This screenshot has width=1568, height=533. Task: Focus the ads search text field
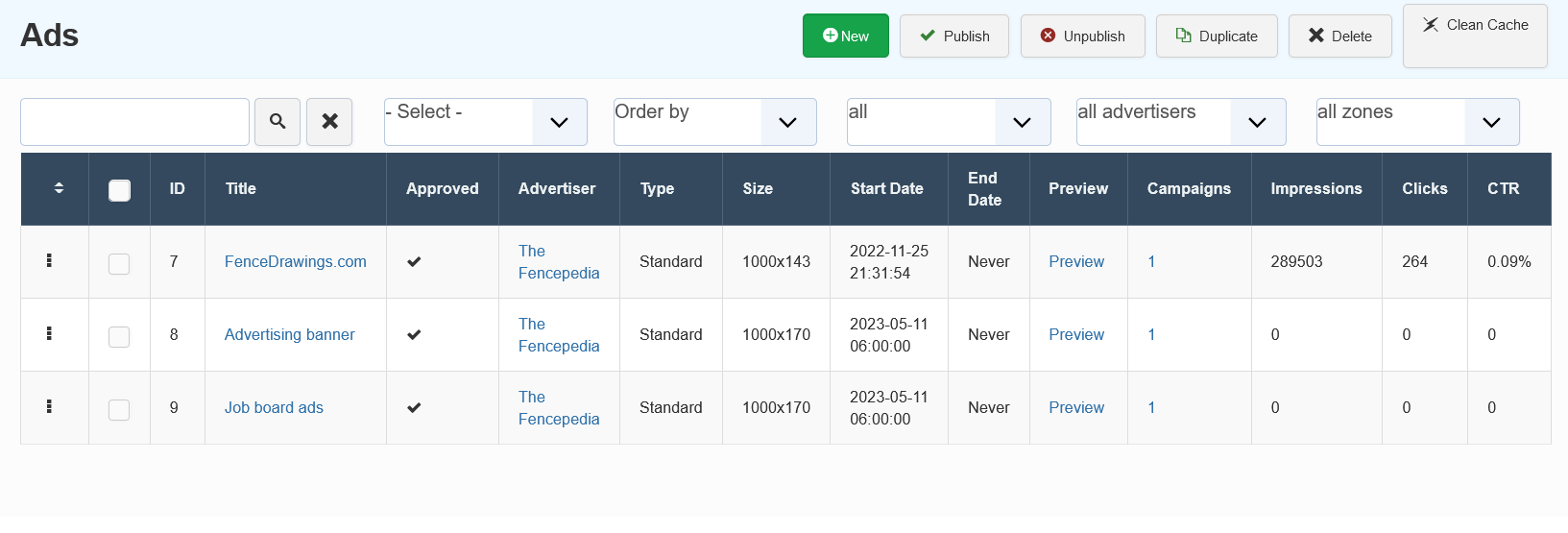click(x=134, y=122)
